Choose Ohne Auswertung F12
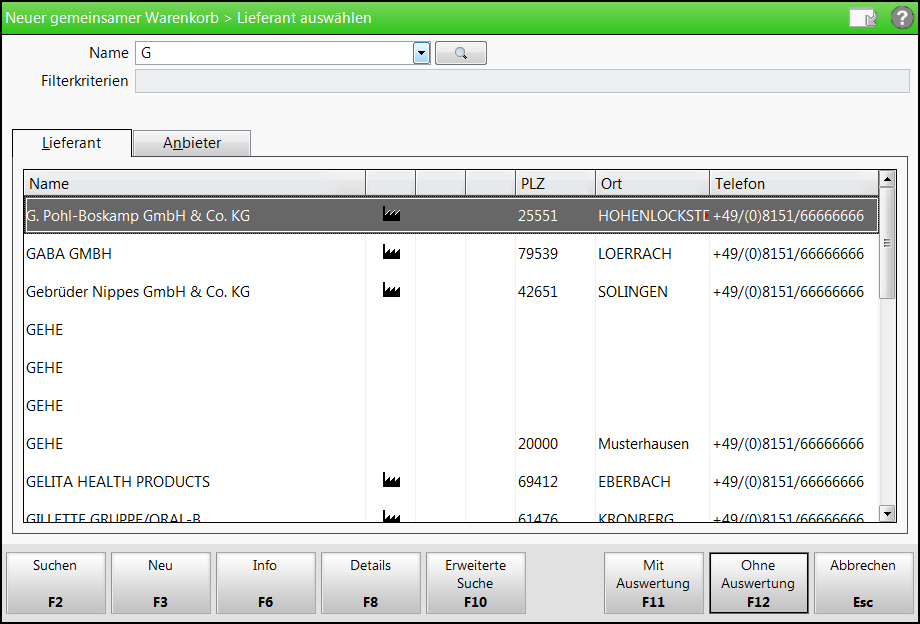Image resolution: width=920 pixels, height=624 pixels. point(759,583)
